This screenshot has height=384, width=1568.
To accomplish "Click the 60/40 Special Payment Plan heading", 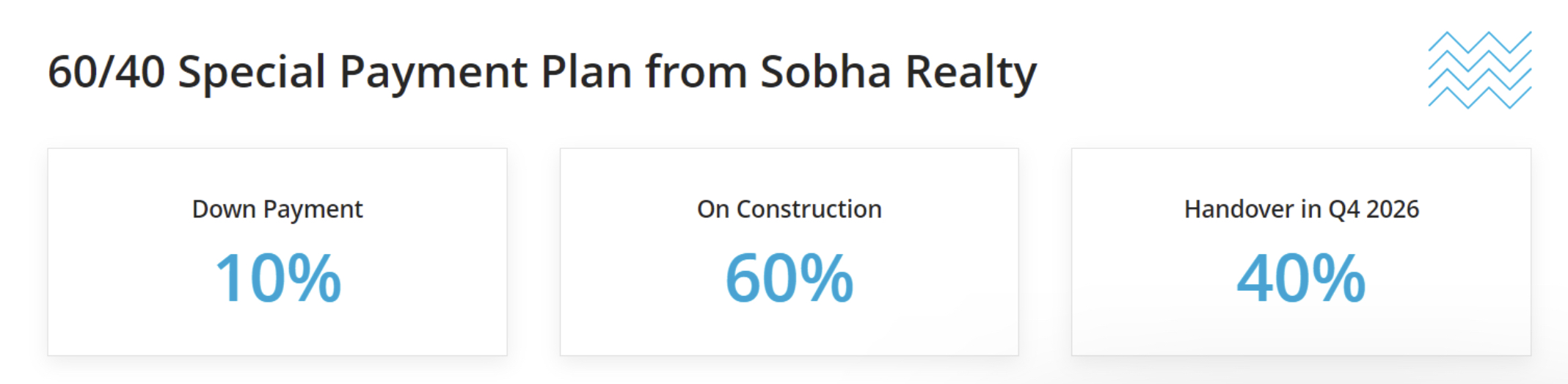I will coord(541,72).
